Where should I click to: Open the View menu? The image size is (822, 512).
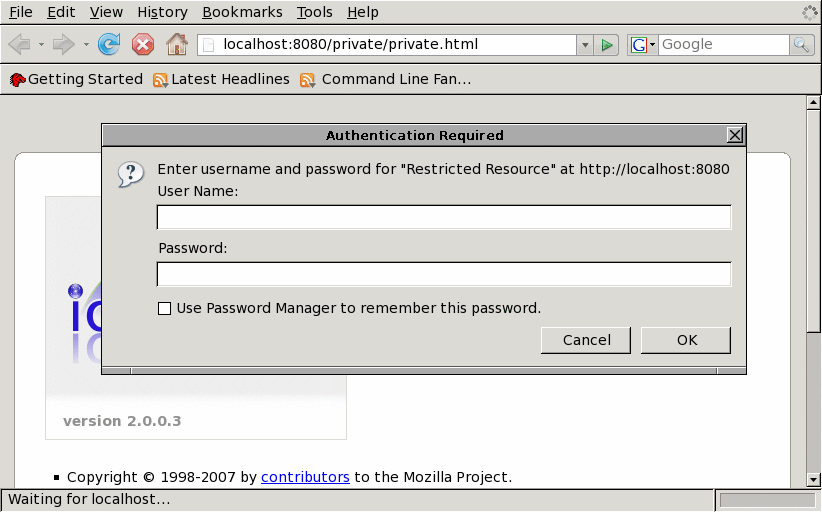click(106, 12)
